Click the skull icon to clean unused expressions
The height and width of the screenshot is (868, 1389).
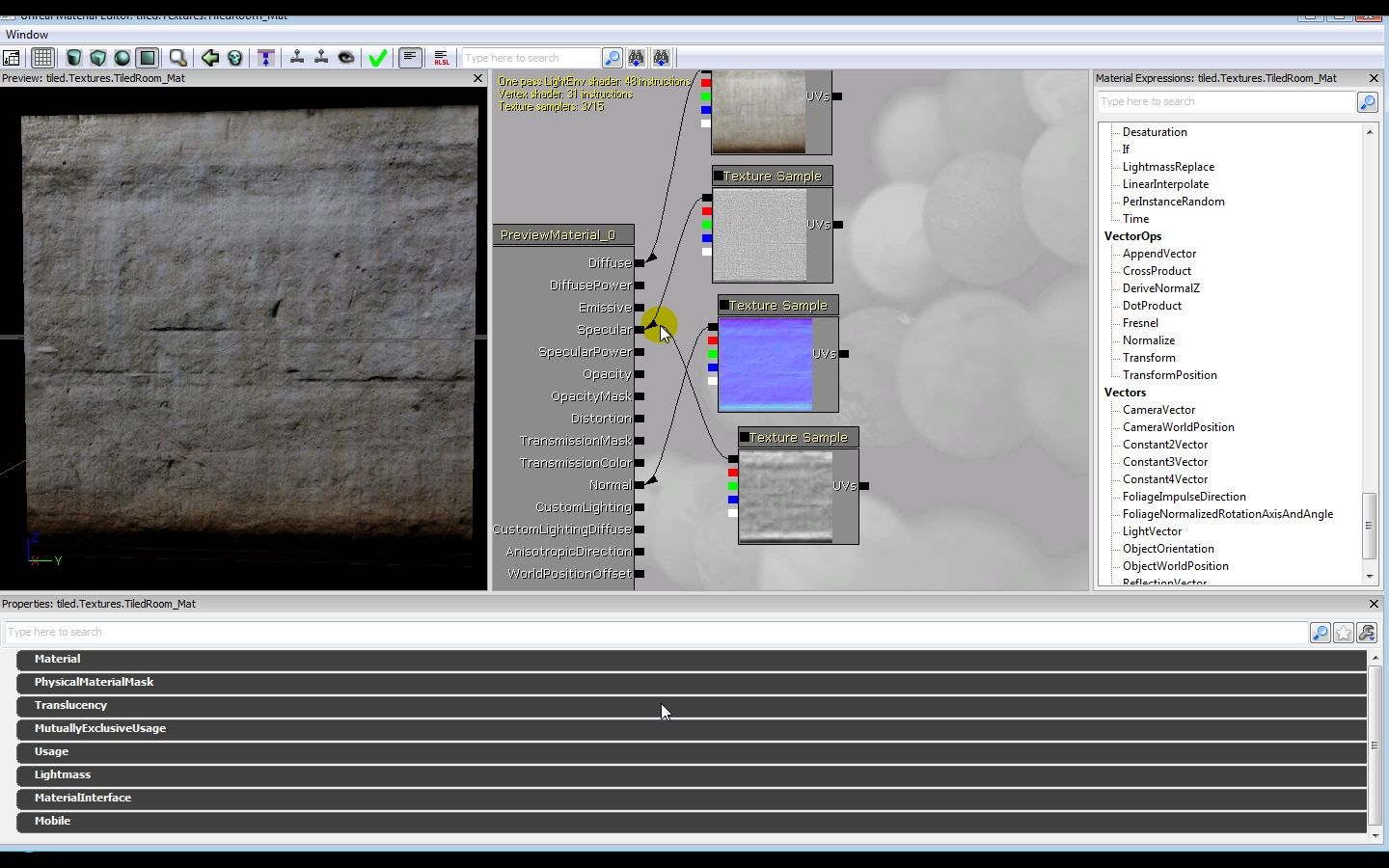(234, 58)
